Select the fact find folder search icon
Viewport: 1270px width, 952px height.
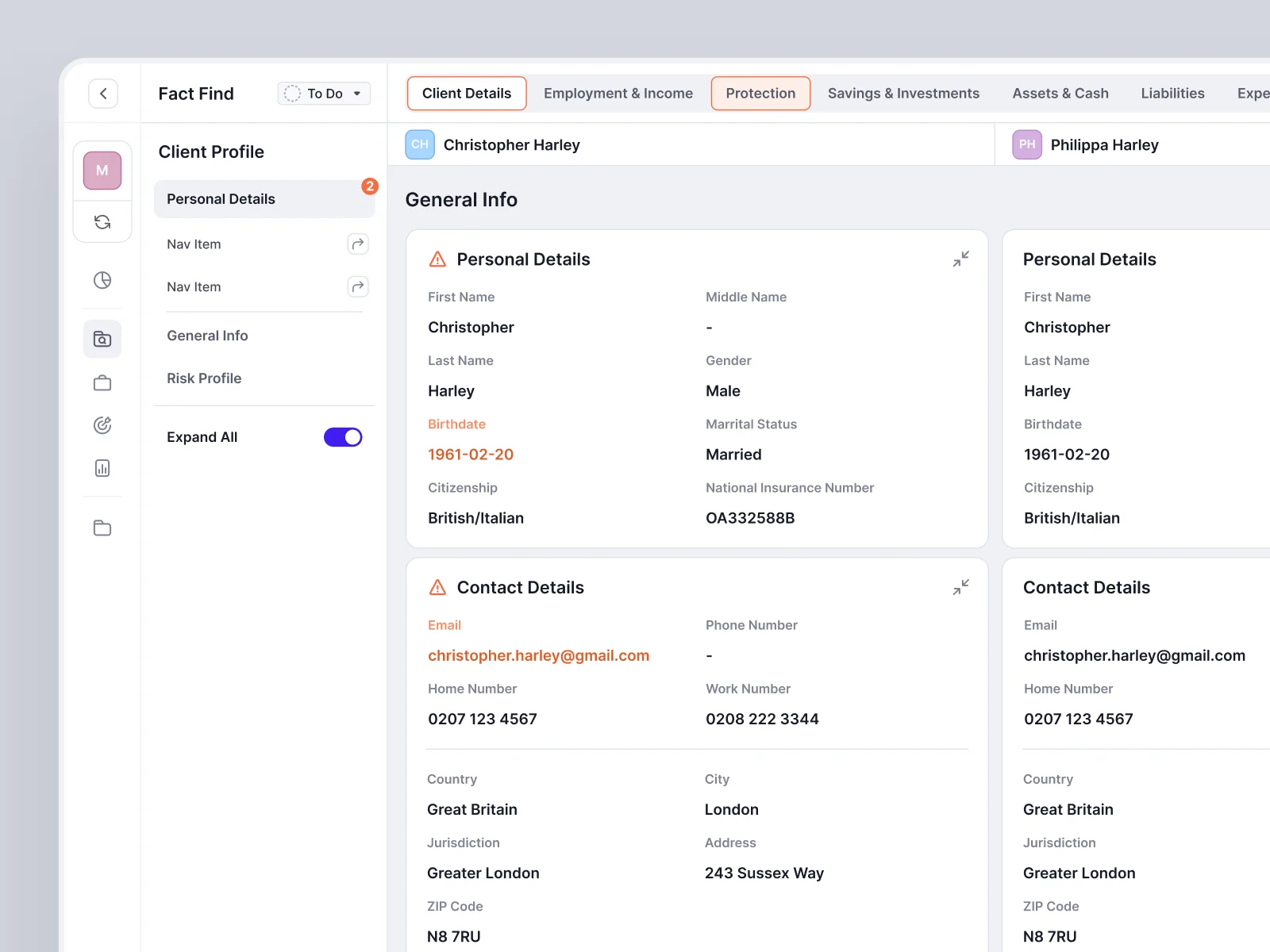click(x=102, y=340)
